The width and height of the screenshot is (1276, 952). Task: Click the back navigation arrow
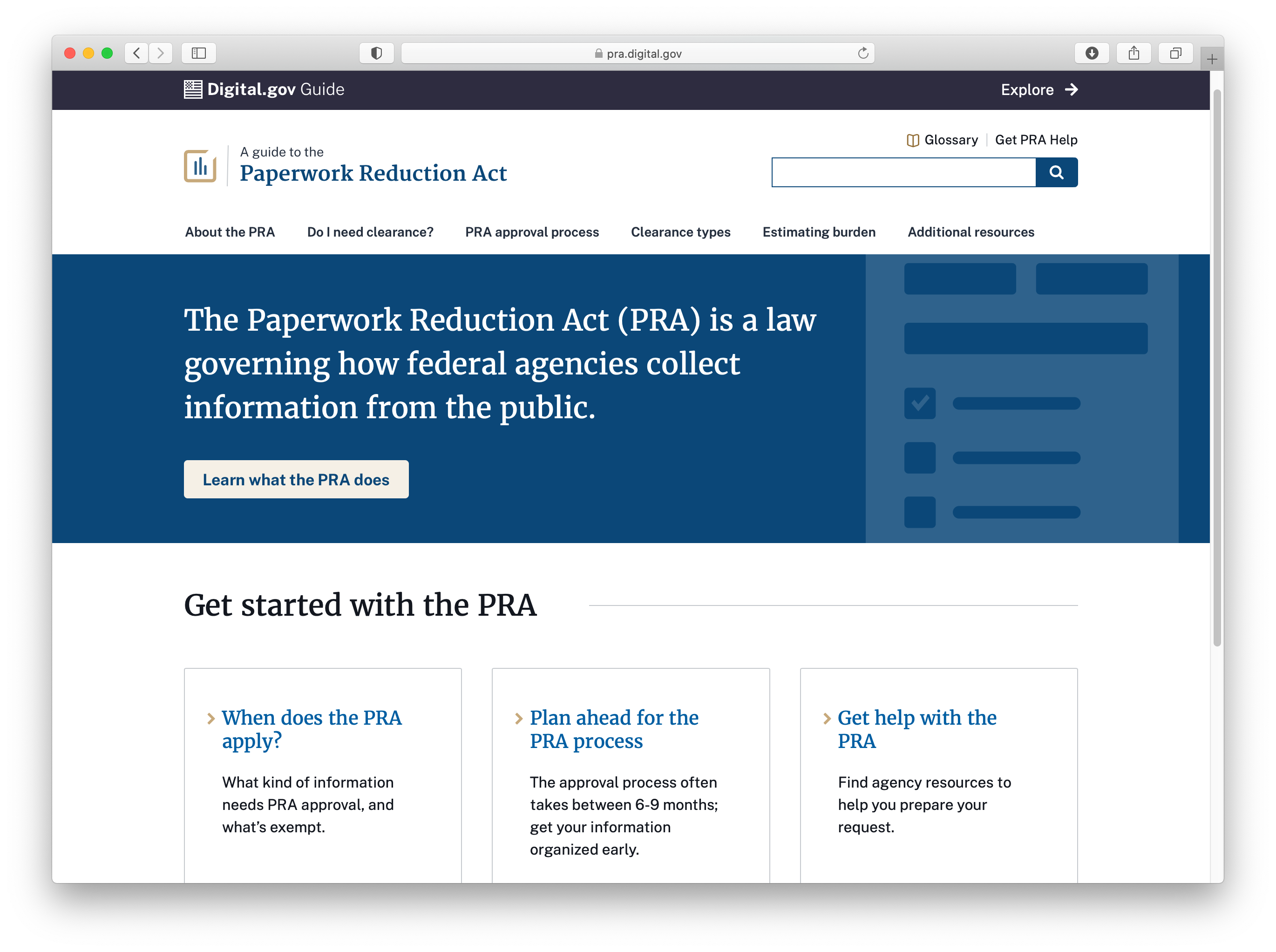click(136, 53)
